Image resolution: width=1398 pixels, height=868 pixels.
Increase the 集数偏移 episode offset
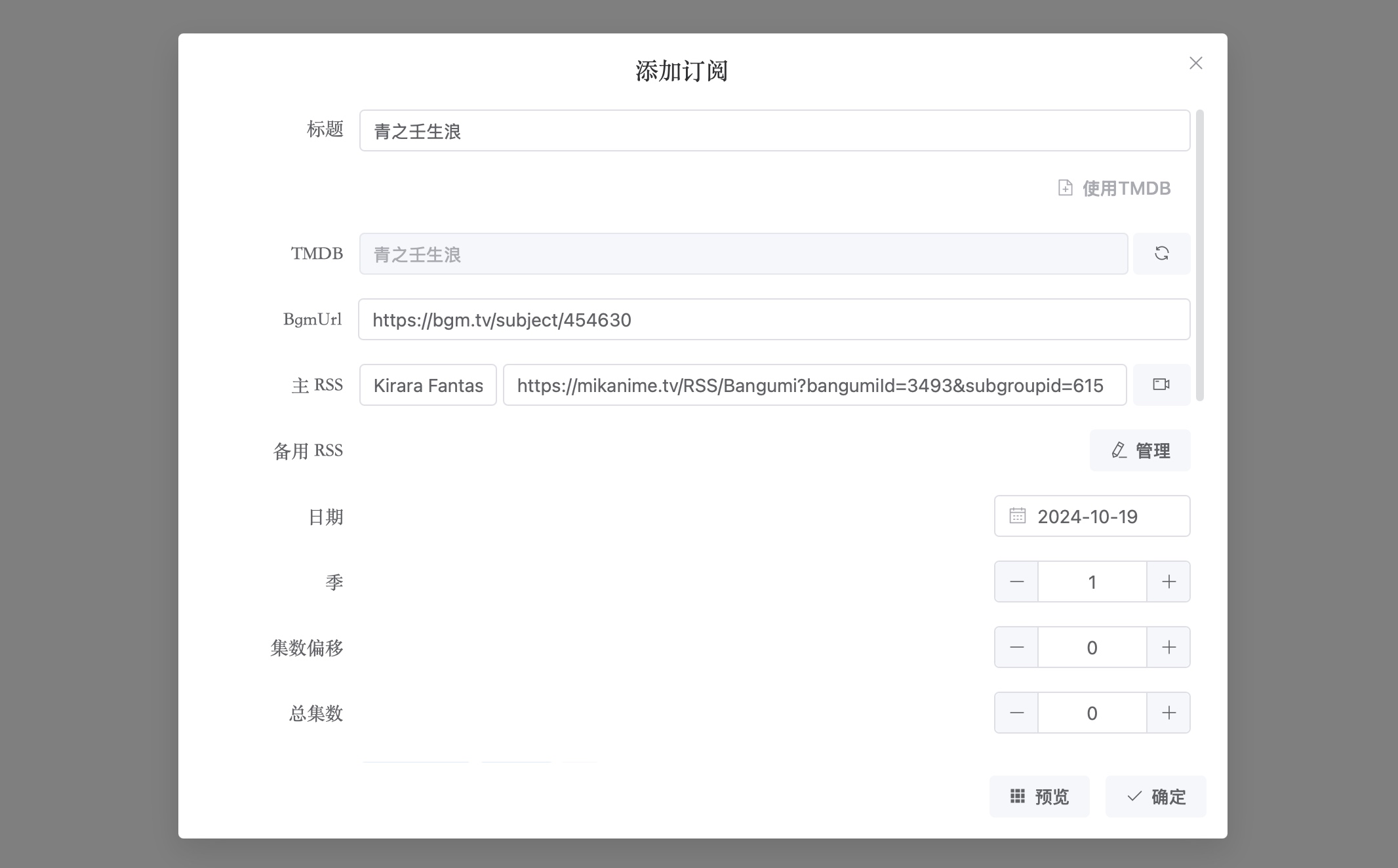tap(1168, 647)
